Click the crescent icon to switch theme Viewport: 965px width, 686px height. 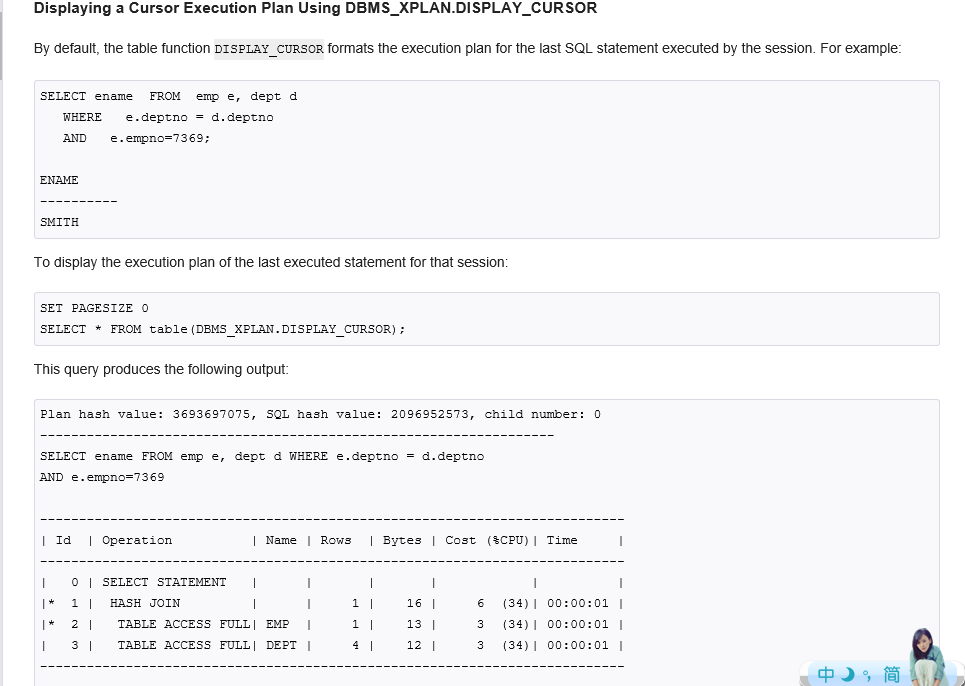pos(848,675)
